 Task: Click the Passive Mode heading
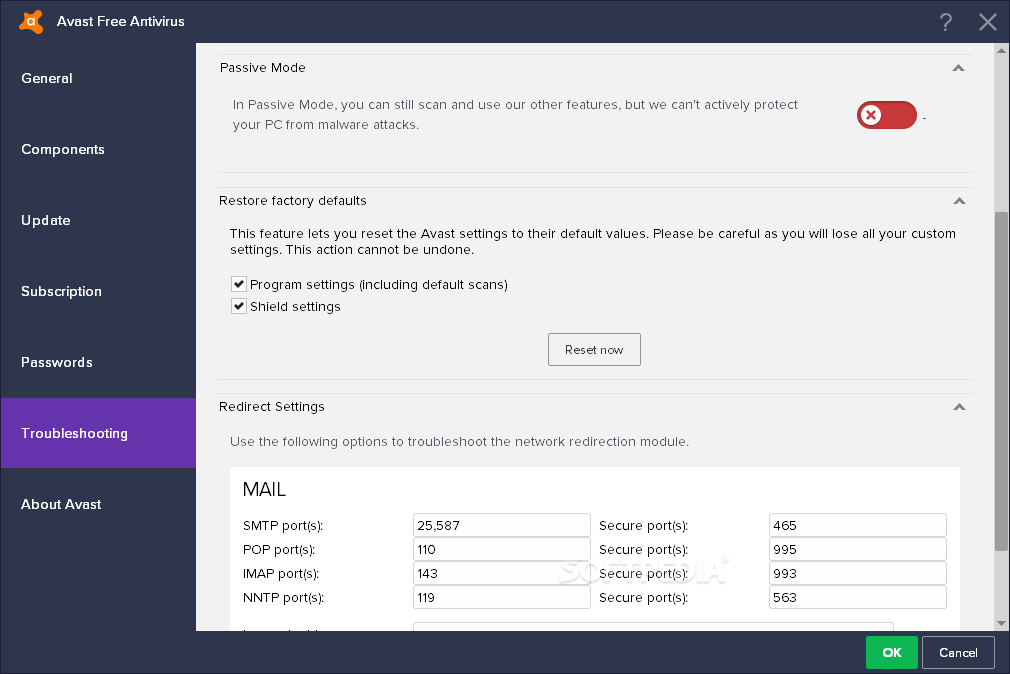click(262, 68)
